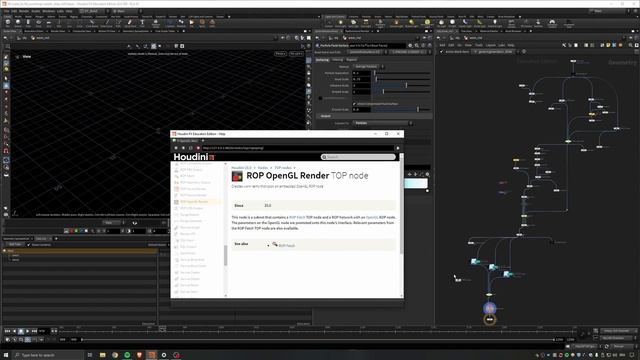Switch to the Filtering parameter tab
The height and width of the screenshot is (360, 640).
(x=338, y=60)
